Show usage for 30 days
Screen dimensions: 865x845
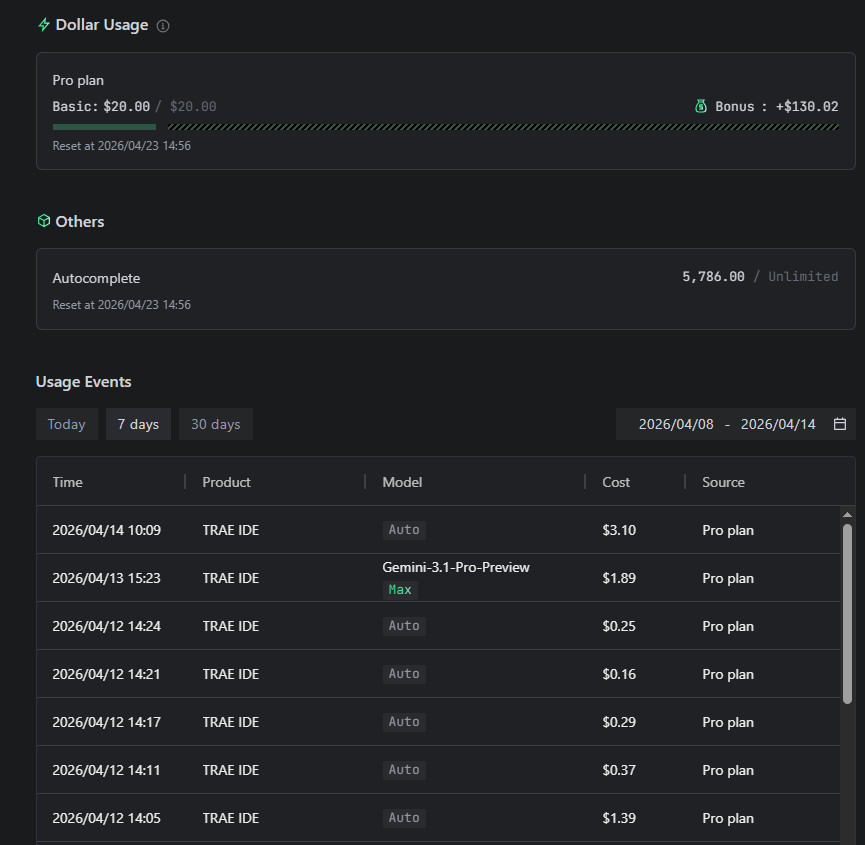pyautogui.click(x=216, y=424)
